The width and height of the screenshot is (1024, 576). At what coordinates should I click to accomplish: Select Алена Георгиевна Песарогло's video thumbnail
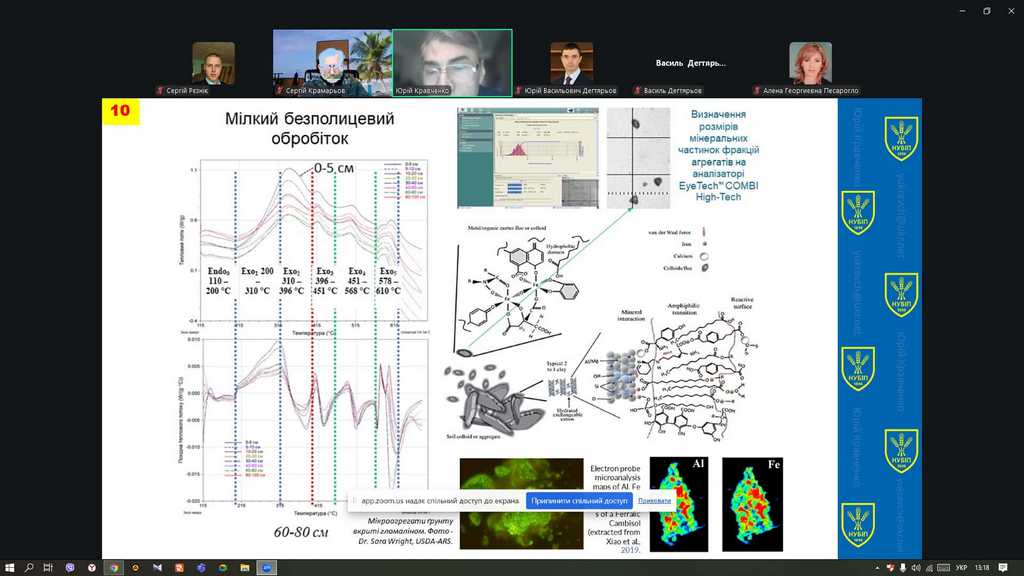click(810, 63)
